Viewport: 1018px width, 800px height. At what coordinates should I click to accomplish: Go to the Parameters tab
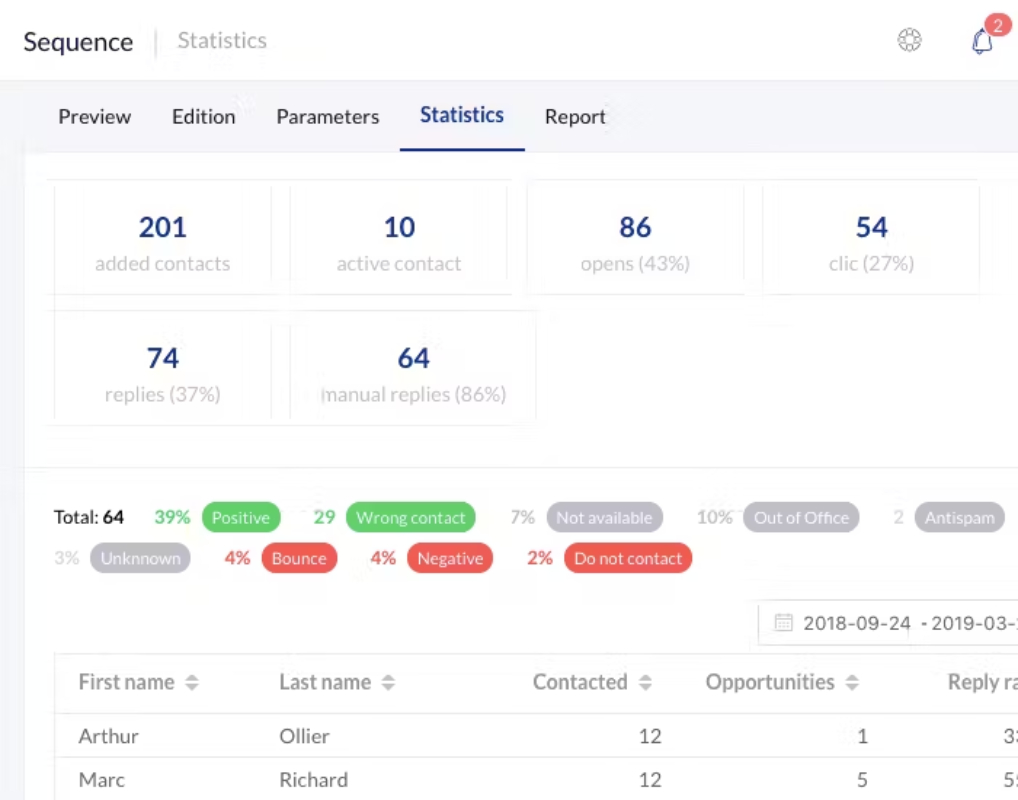coord(328,117)
